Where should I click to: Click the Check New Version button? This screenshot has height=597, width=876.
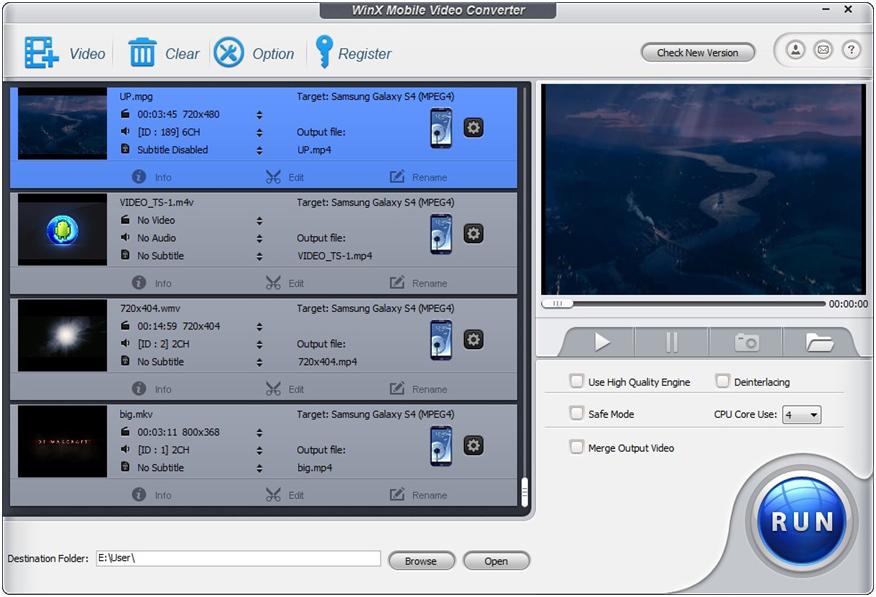(698, 52)
